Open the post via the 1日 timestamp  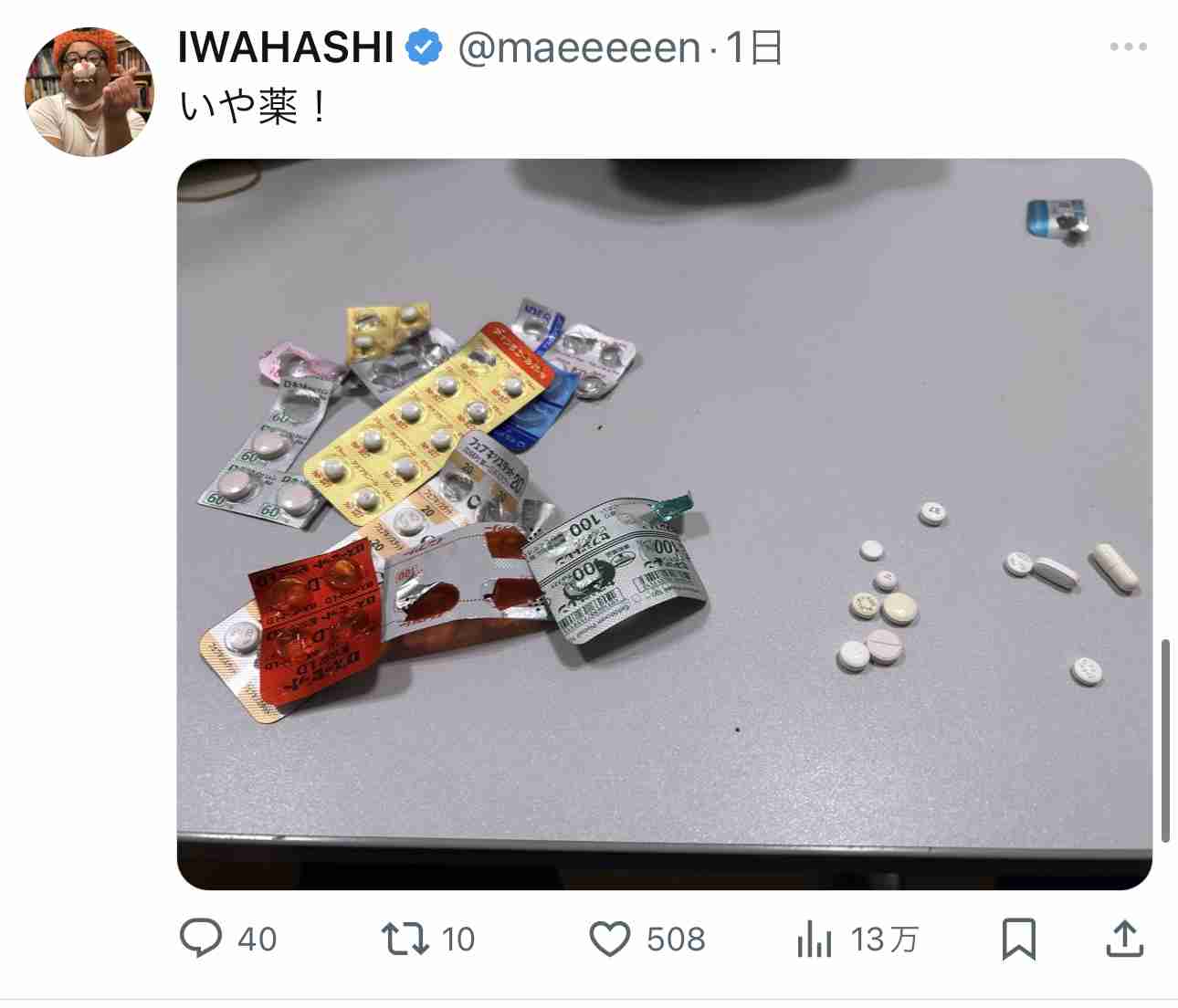[754, 47]
